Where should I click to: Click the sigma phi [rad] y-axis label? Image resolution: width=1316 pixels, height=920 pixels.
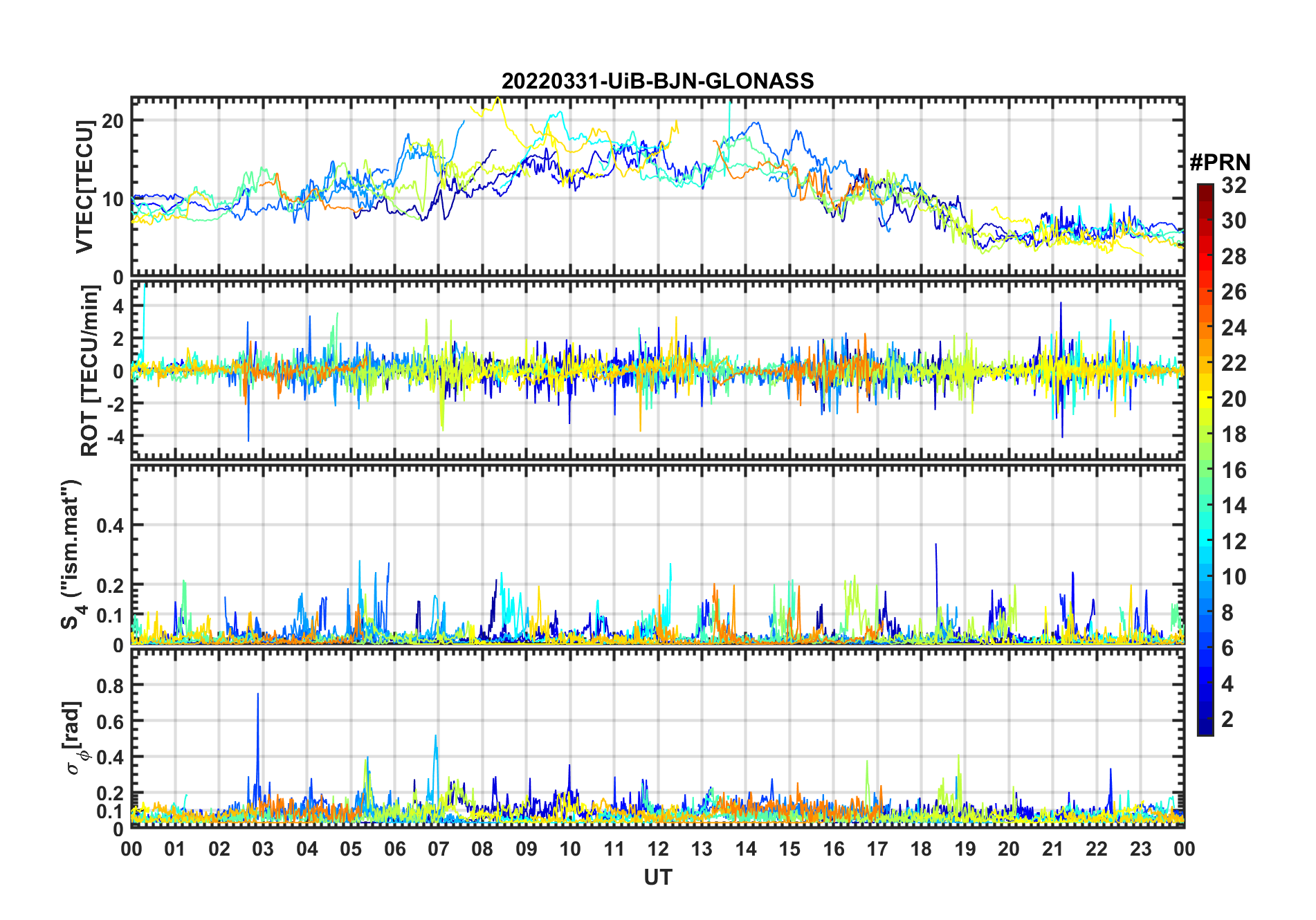(x=75, y=738)
